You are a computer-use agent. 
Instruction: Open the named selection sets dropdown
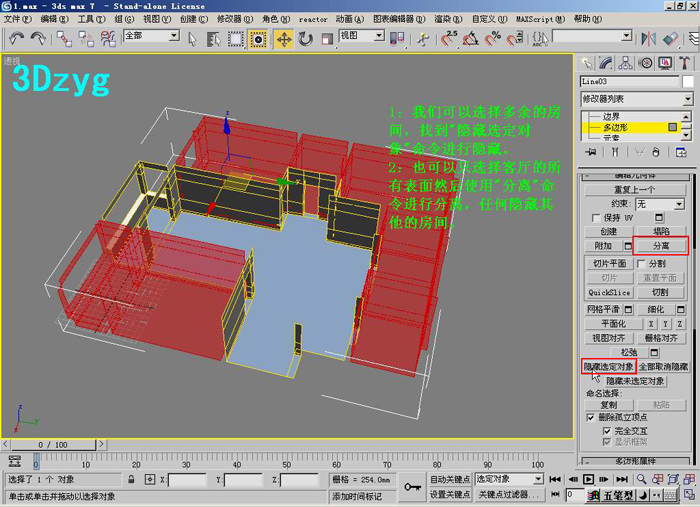click(x=626, y=36)
